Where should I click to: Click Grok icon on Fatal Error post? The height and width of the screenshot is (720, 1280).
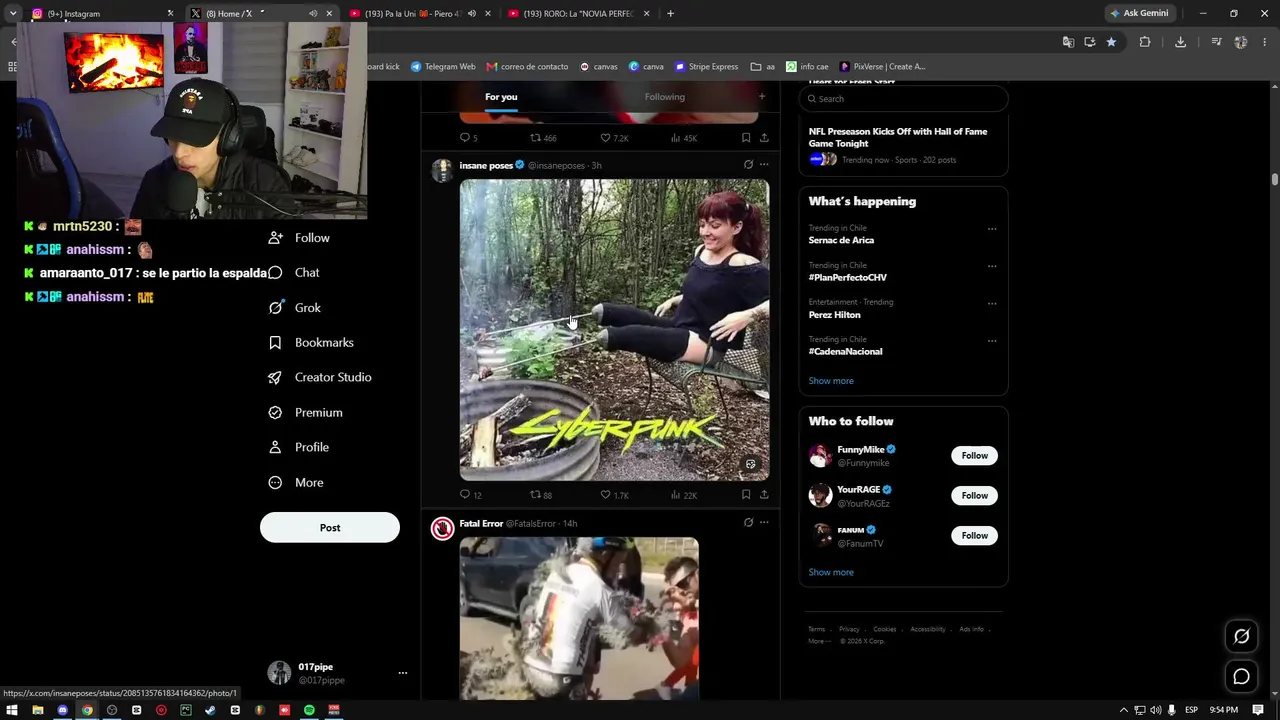click(x=748, y=523)
